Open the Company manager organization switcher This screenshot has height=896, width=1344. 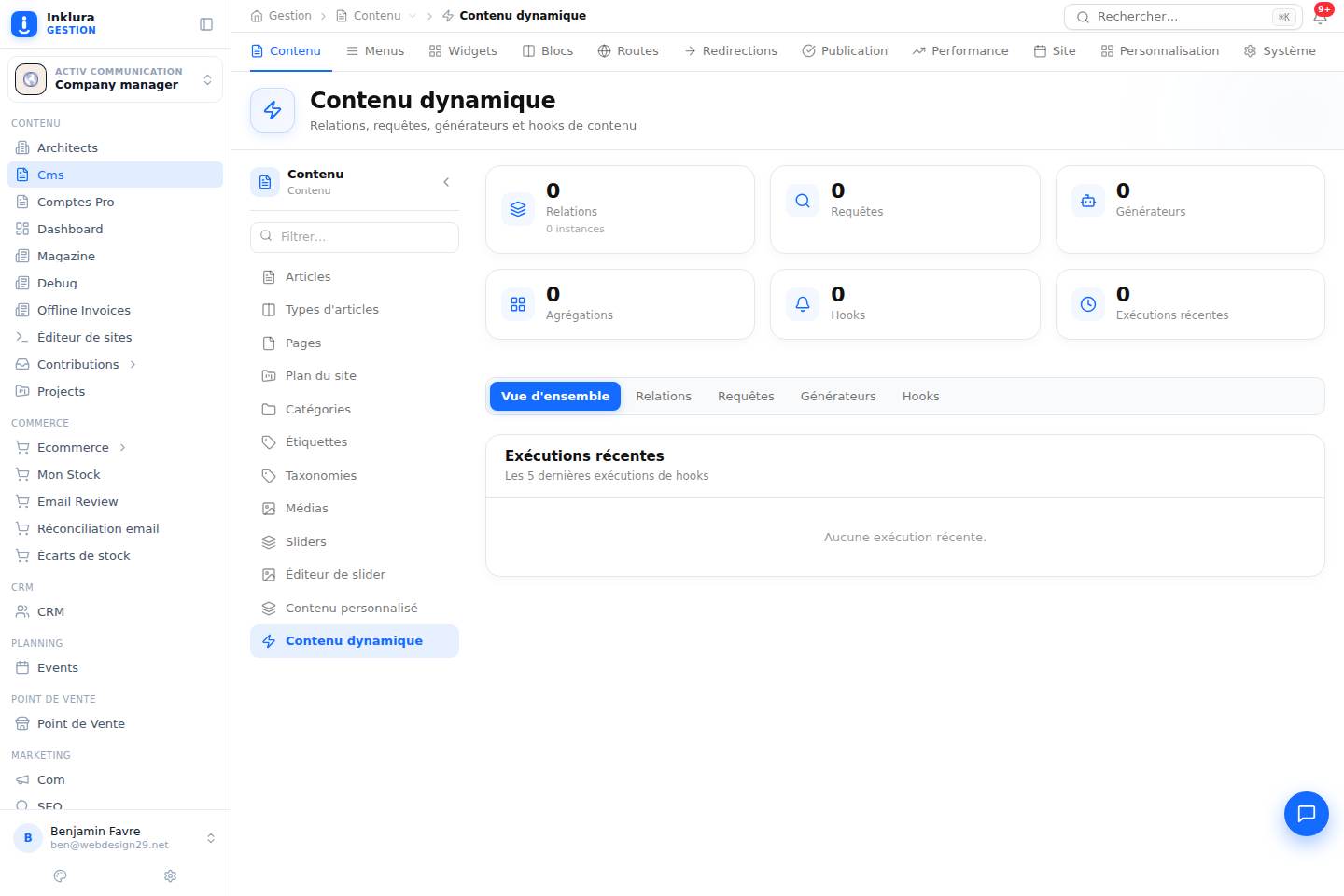coord(115,79)
